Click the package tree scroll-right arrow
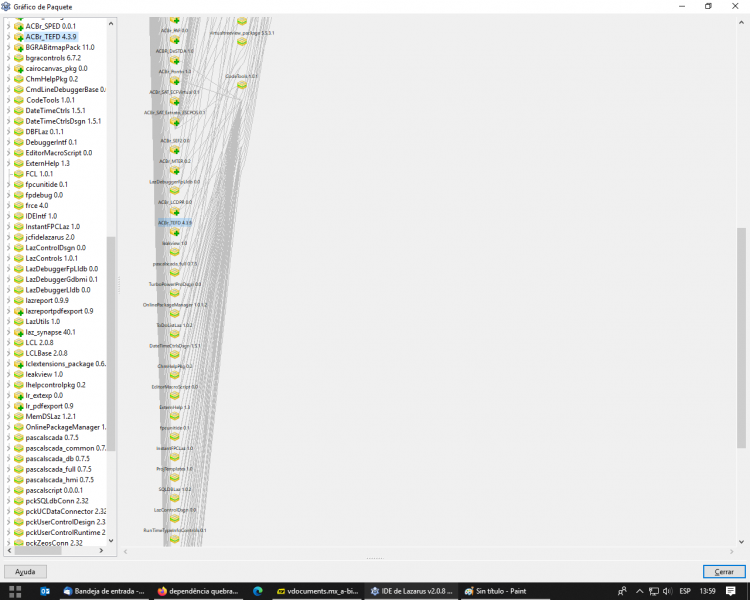Viewport: 750px width, 600px height. click(x=101, y=551)
